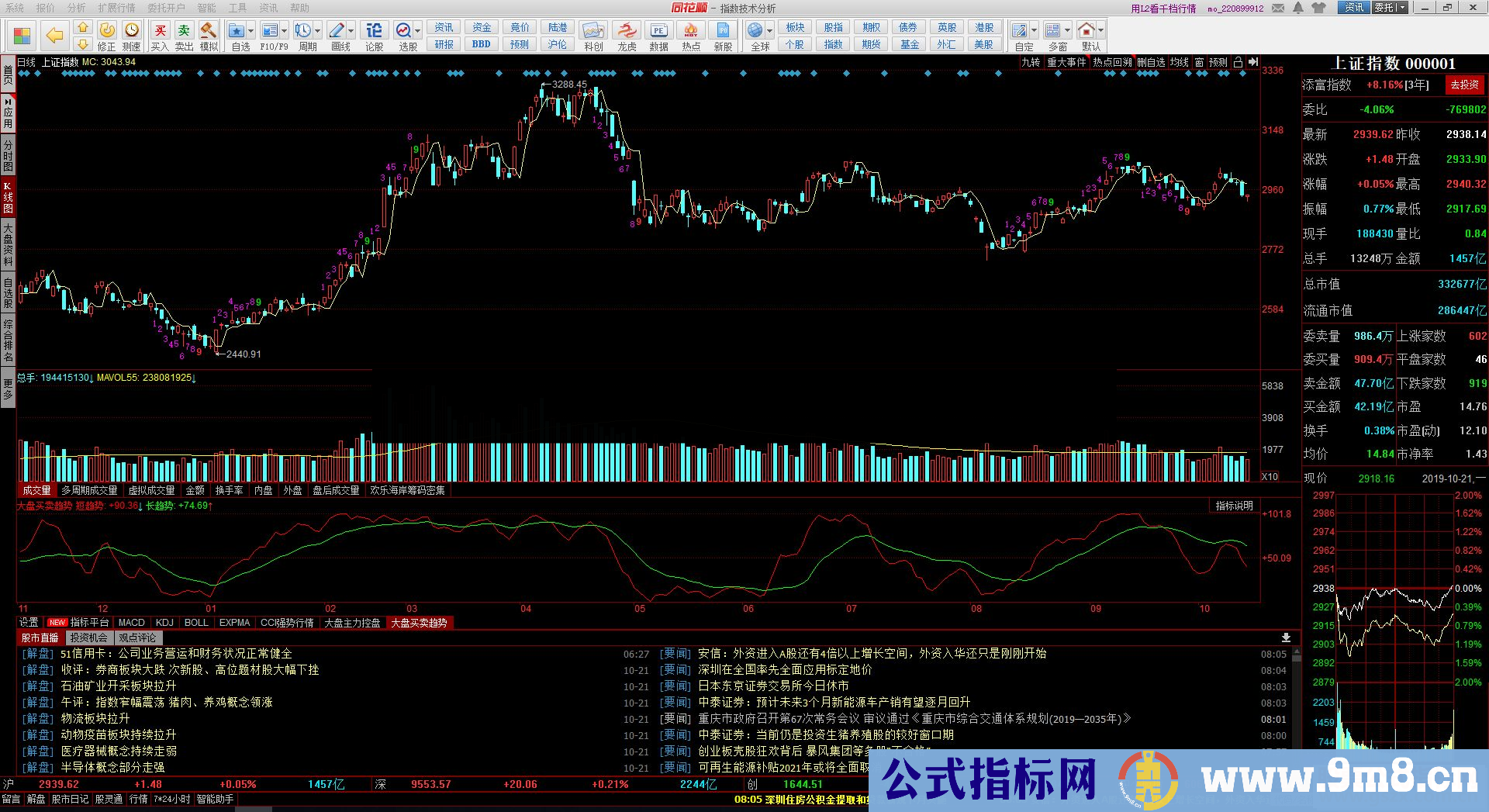Expand the 自定 dropdown arrow
1489x812 pixels.
(x=1035, y=31)
